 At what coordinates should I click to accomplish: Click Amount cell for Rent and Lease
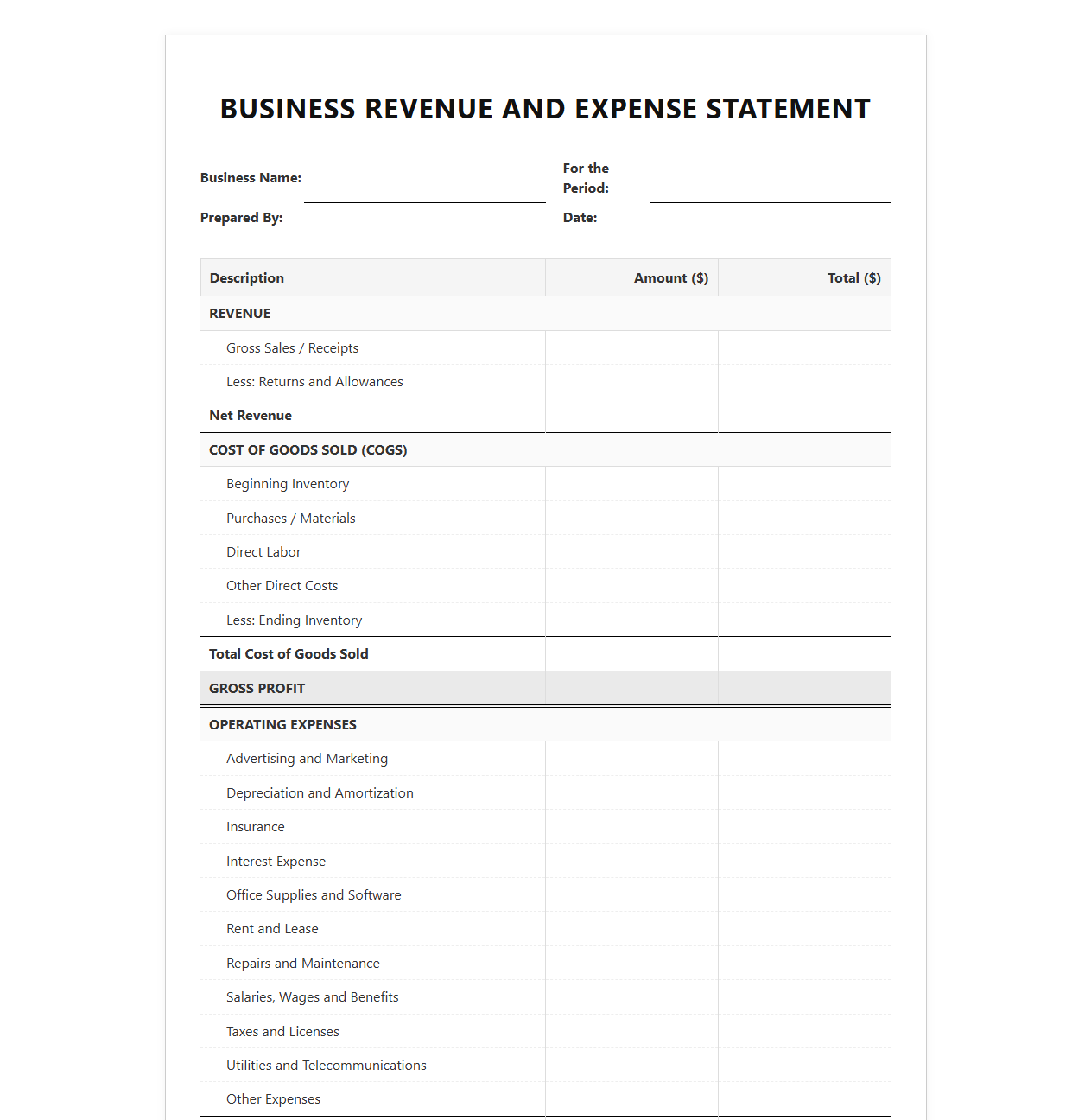[x=631, y=929]
